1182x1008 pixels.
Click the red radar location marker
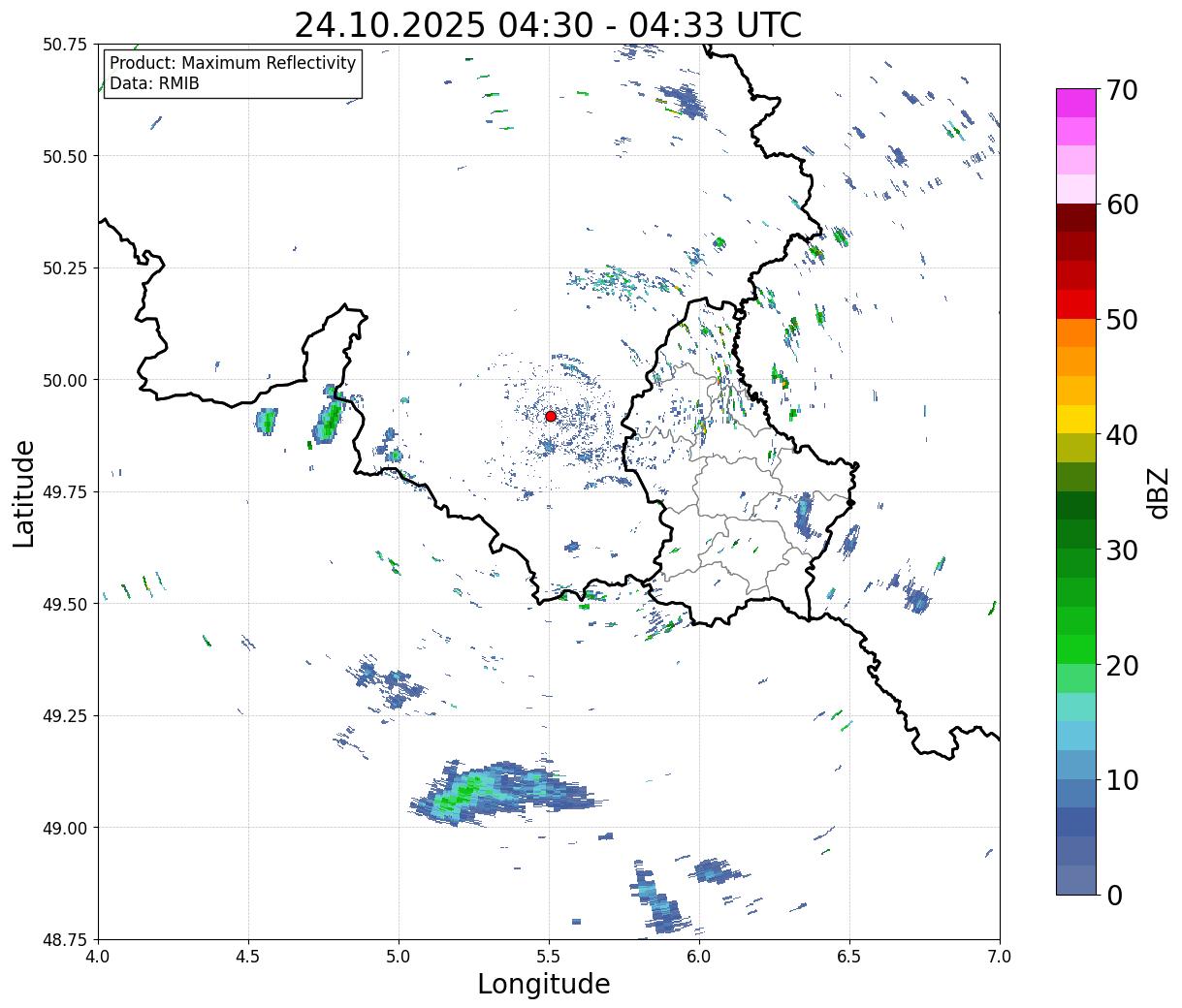[551, 416]
